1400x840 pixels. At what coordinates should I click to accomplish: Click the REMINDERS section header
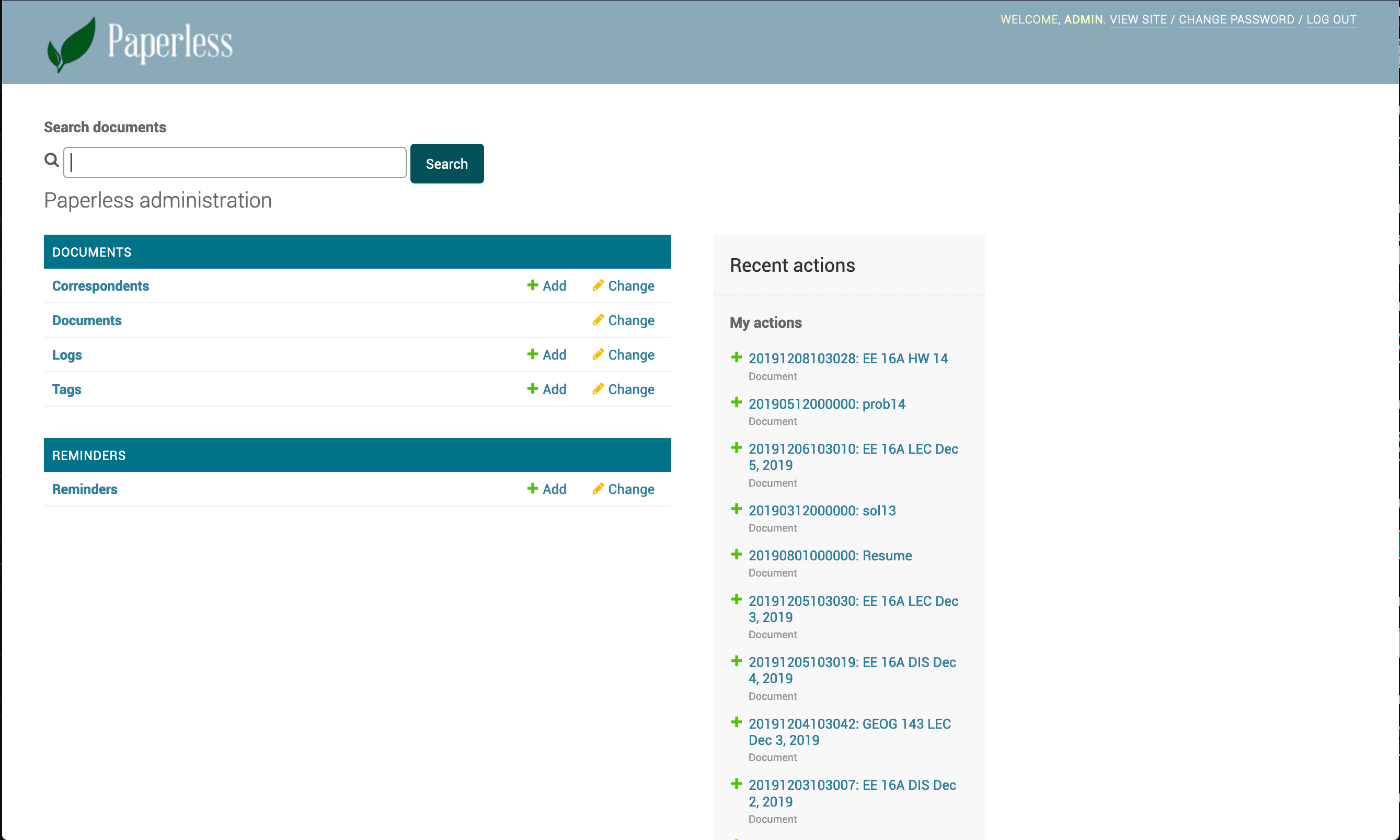click(357, 455)
